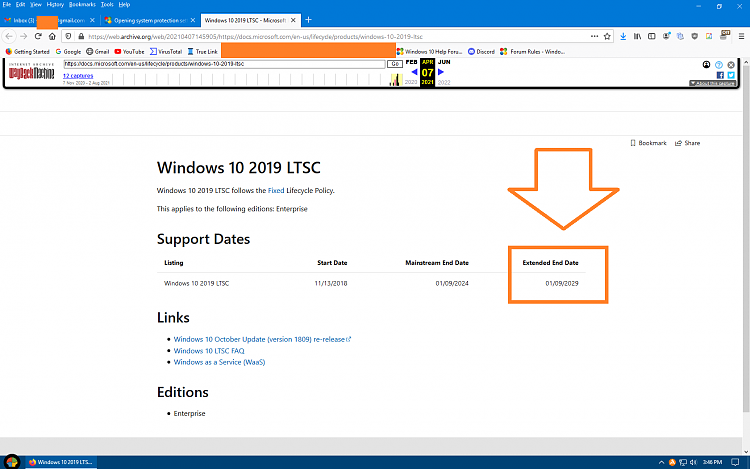Open Wayback Machine user account icon

click(706, 65)
